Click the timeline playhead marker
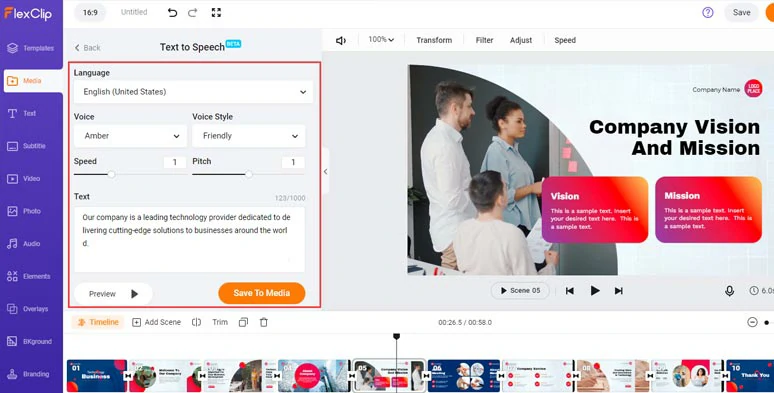This screenshot has height=393, width=774. (x=396, y=336)
